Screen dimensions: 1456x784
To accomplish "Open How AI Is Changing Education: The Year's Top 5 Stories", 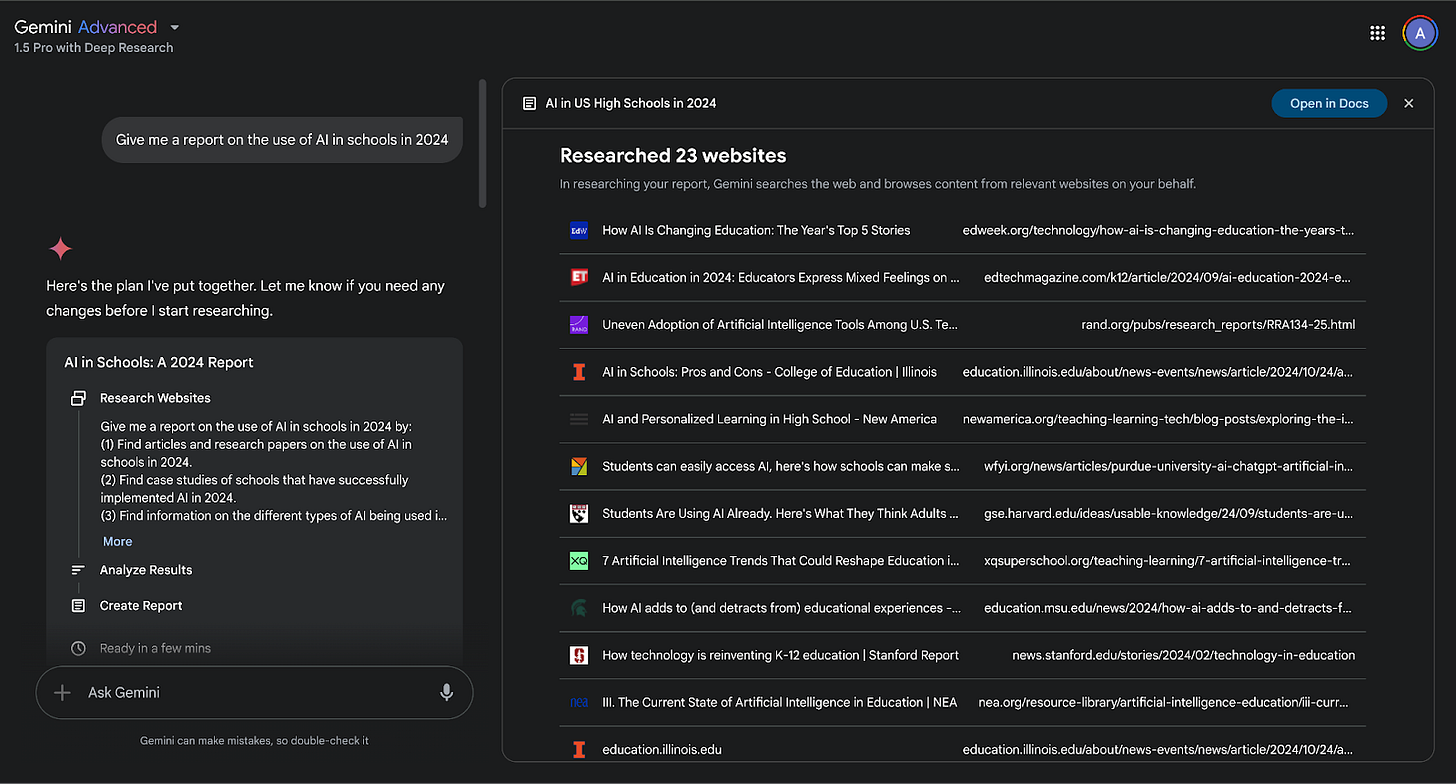I will point(756,230).
